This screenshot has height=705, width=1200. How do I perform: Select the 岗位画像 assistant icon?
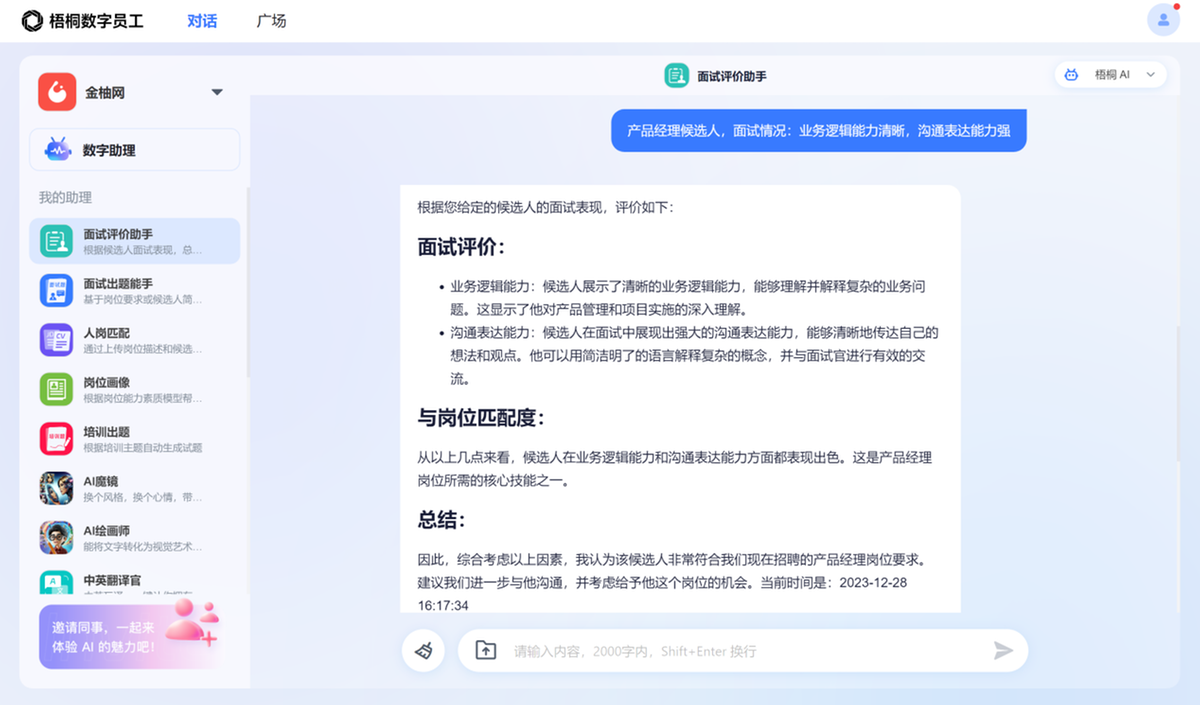(x=56, y=389)
